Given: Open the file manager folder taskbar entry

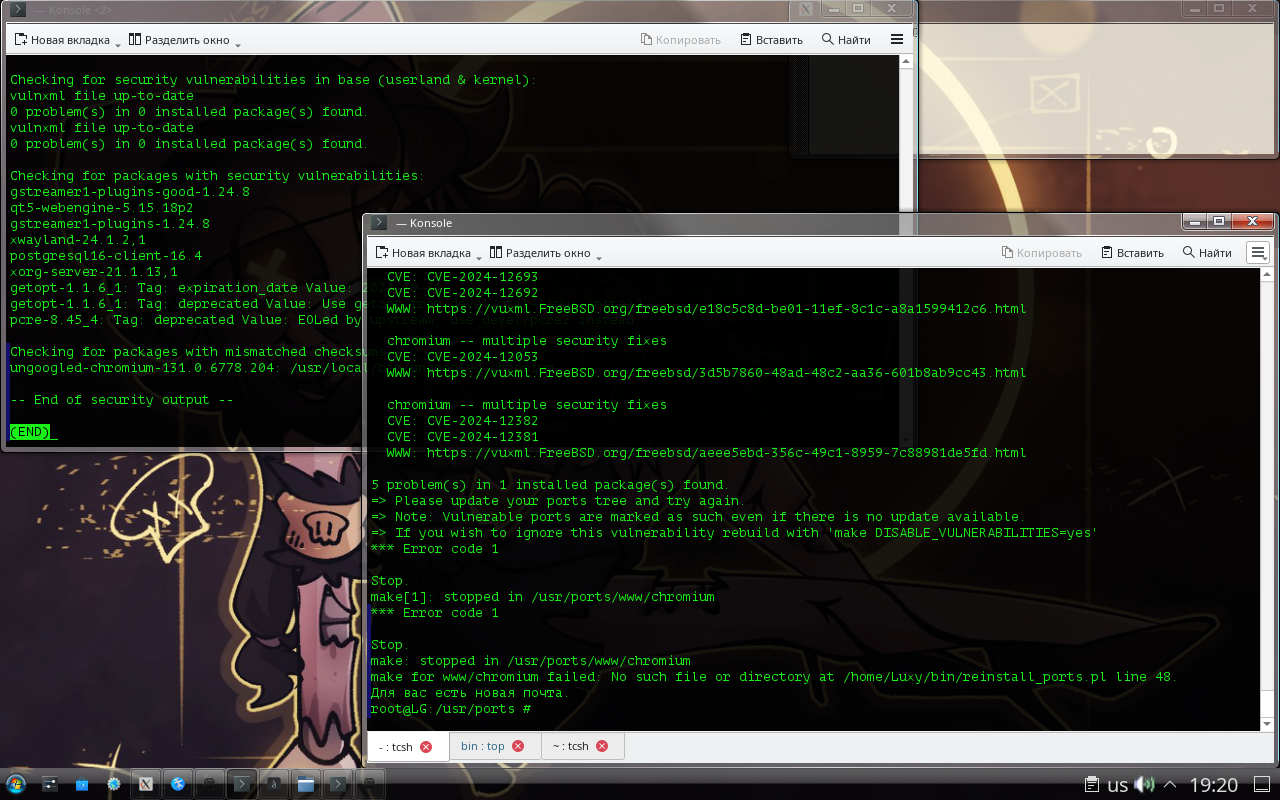Looking at the screenshot, I should pos(305,784).
